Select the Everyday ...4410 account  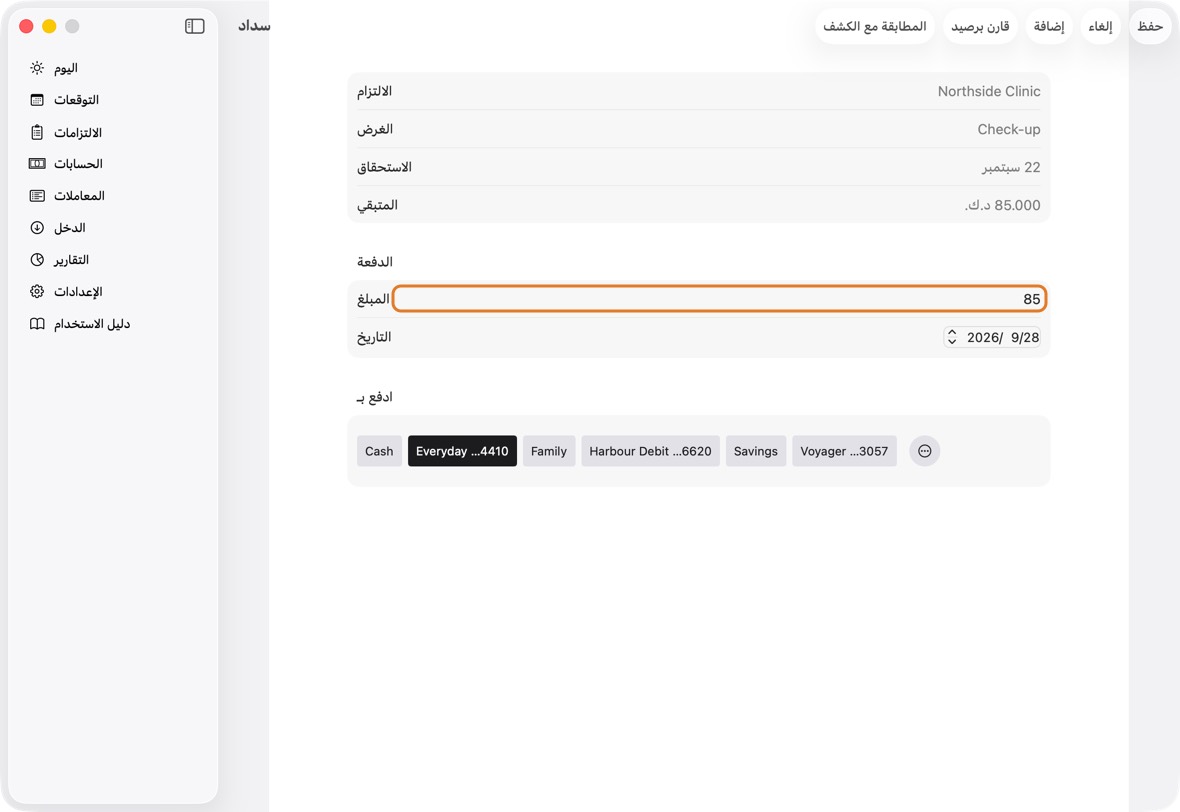click(462, 452)
